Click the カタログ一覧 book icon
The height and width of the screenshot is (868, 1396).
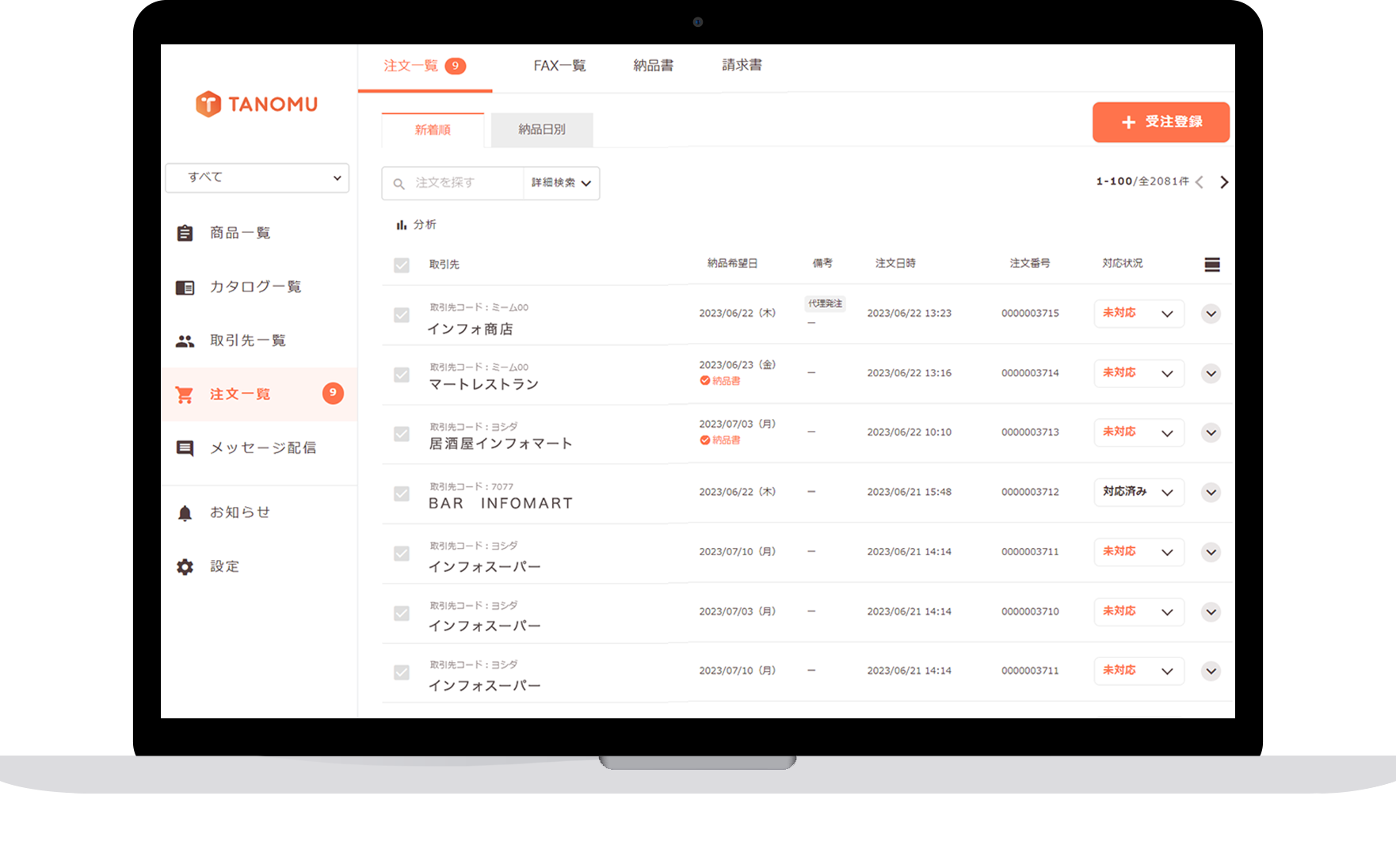[x=185, y=287]
